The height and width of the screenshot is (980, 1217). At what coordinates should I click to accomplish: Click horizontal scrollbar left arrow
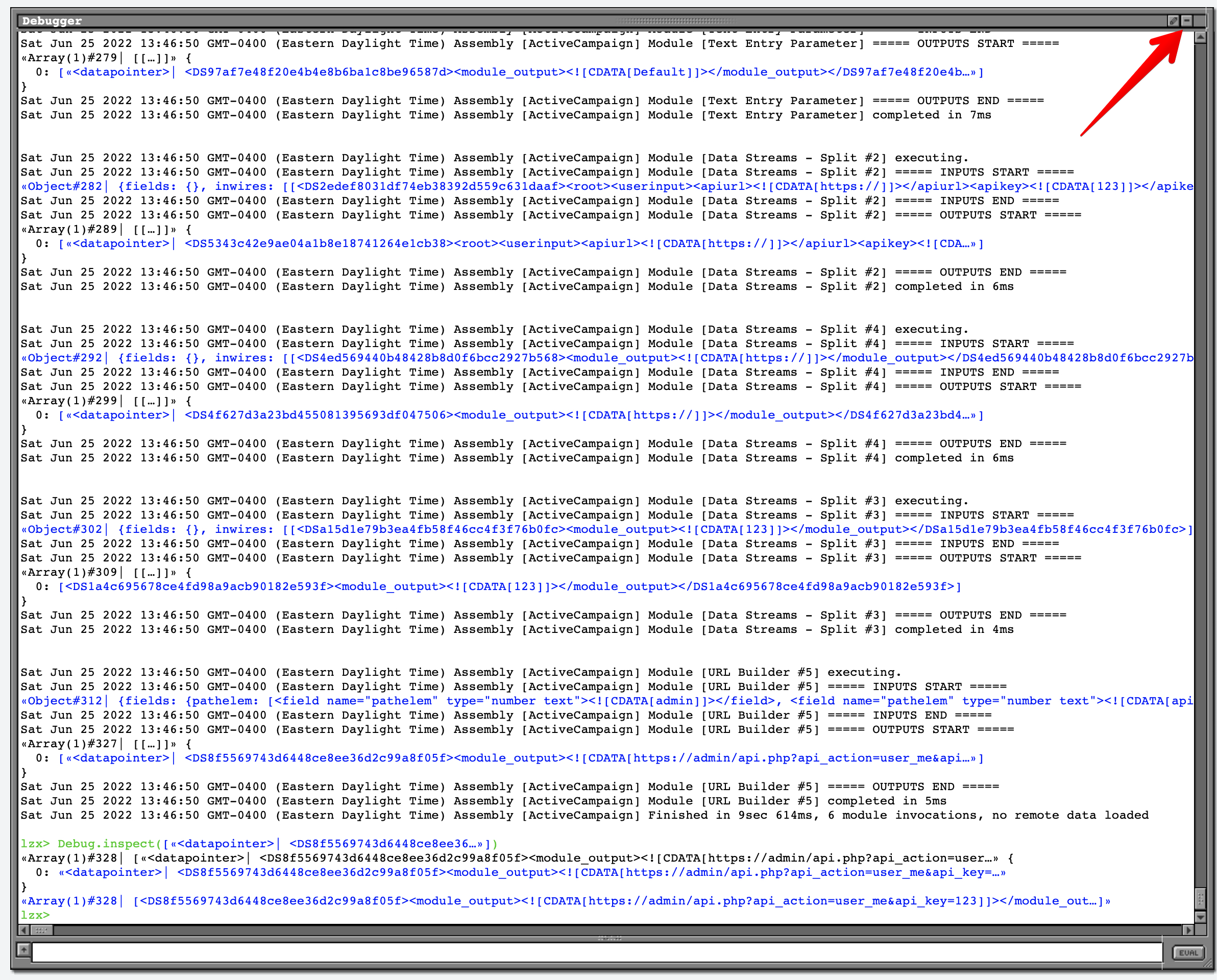(x=23, y=930)
